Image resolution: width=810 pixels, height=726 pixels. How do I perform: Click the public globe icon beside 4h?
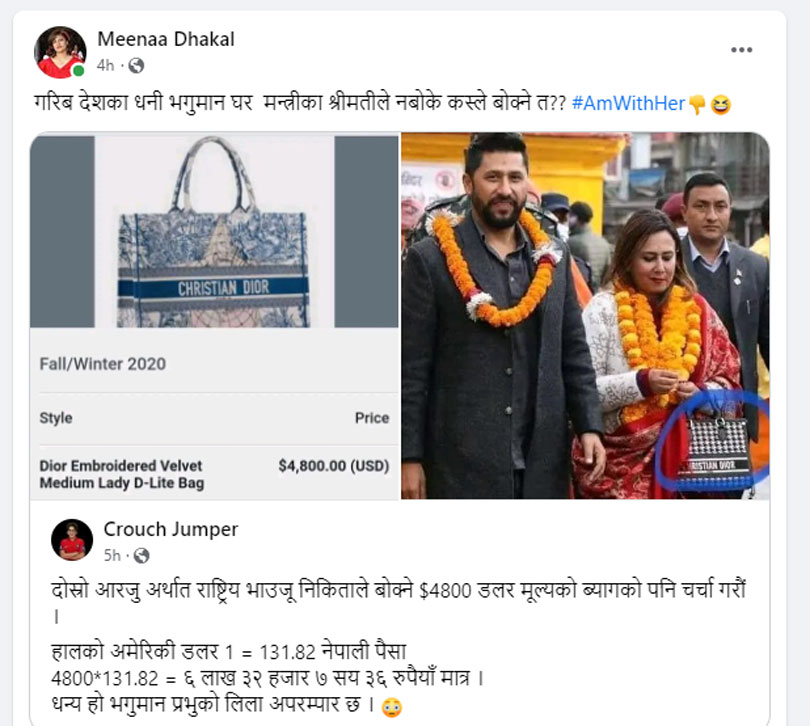136,66
